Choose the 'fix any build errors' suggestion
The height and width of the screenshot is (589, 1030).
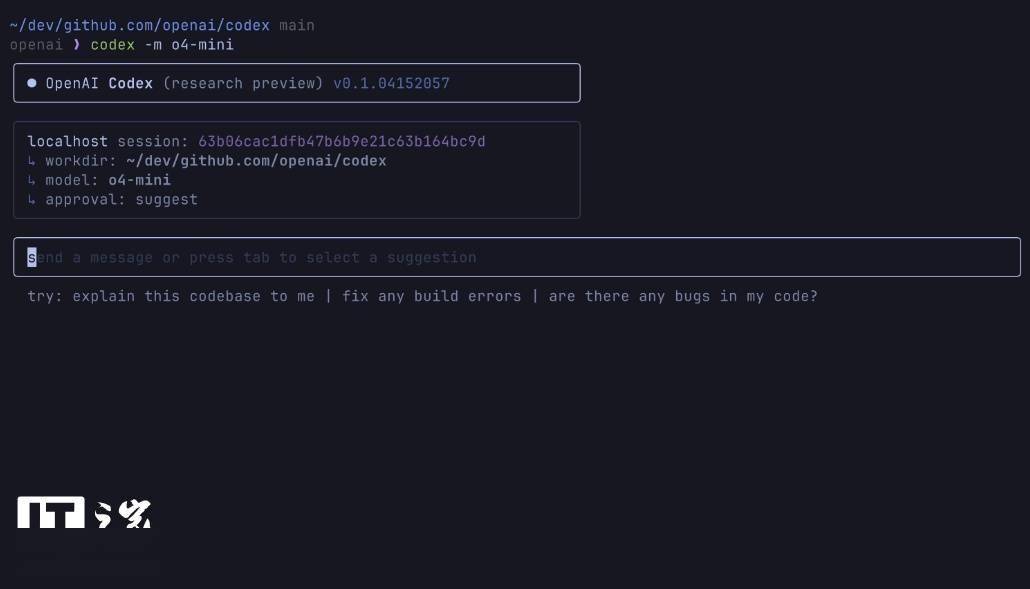pos(431,296)
